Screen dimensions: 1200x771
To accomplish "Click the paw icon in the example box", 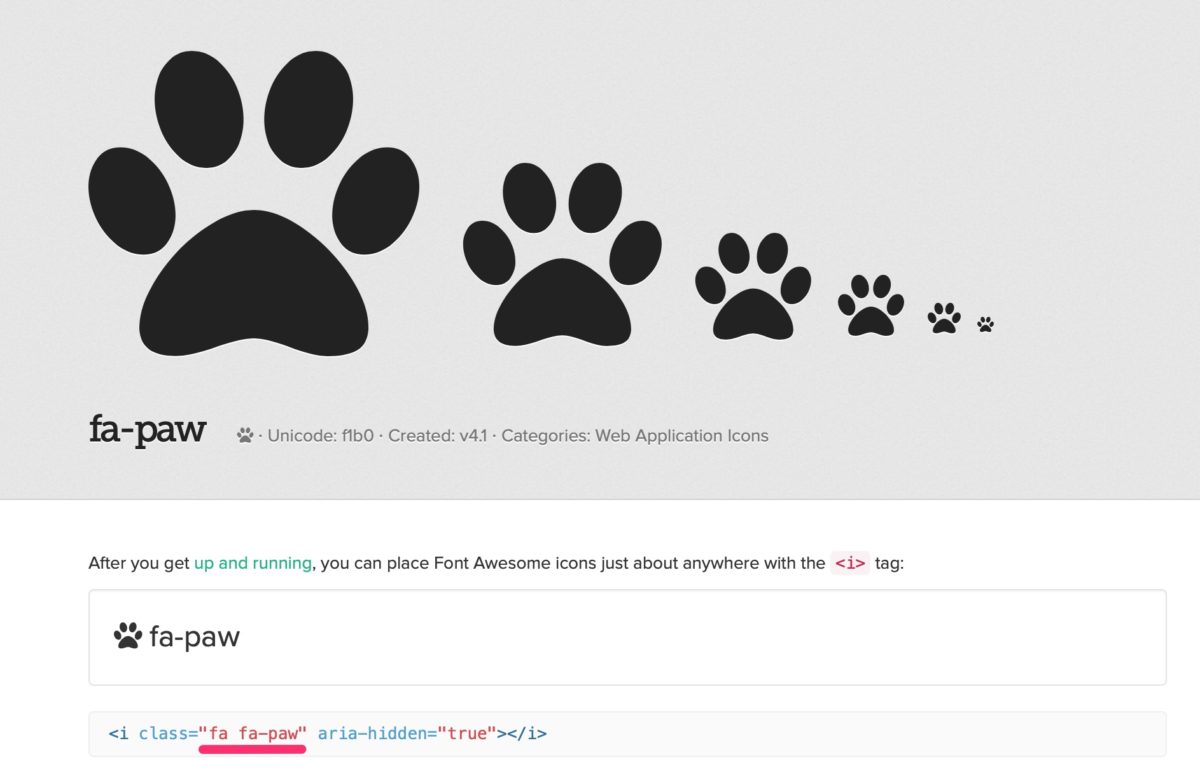I will (128, 636).
